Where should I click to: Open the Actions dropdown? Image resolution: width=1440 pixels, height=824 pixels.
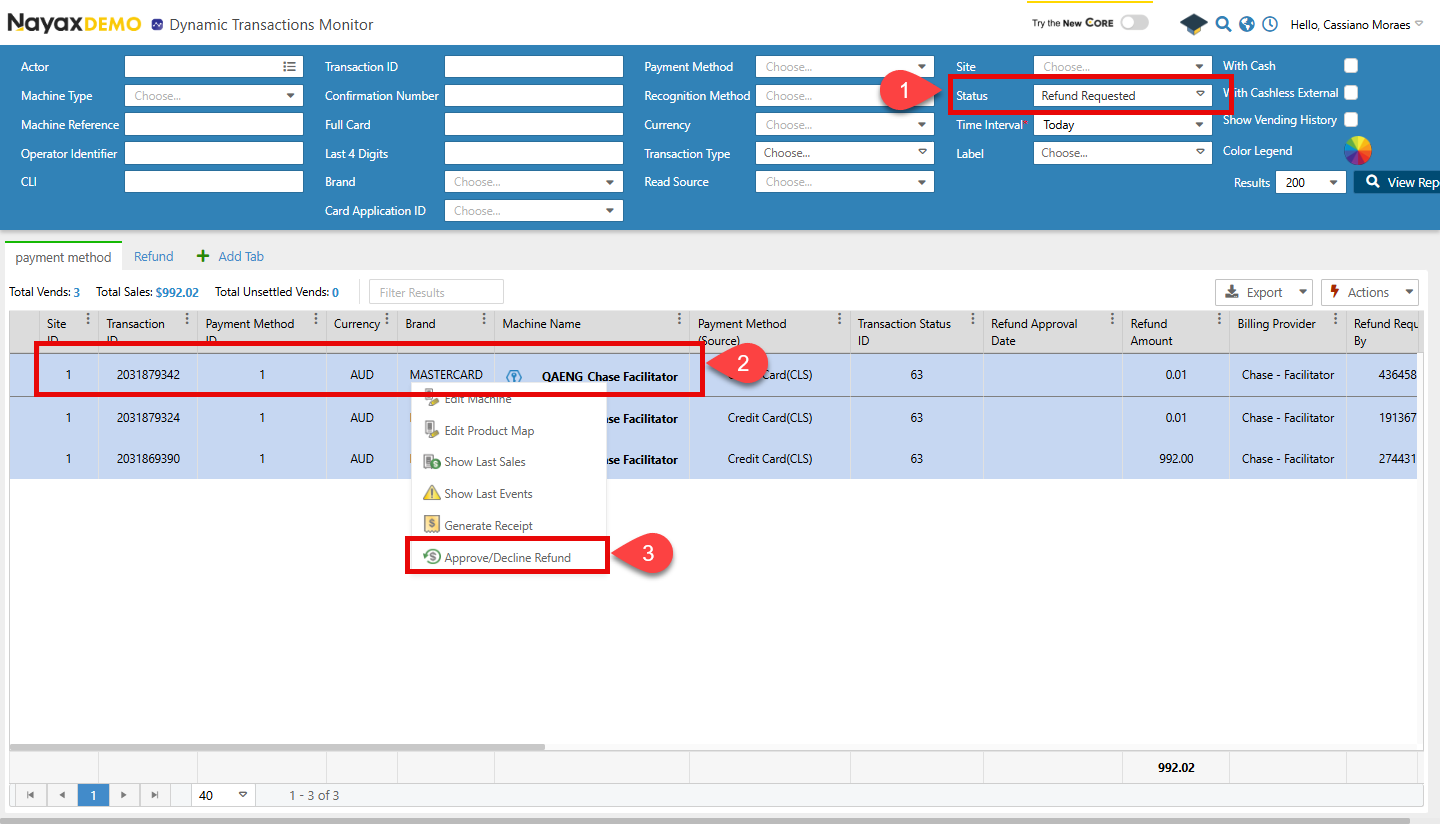pyautogui.click(x=1369, y=292)
